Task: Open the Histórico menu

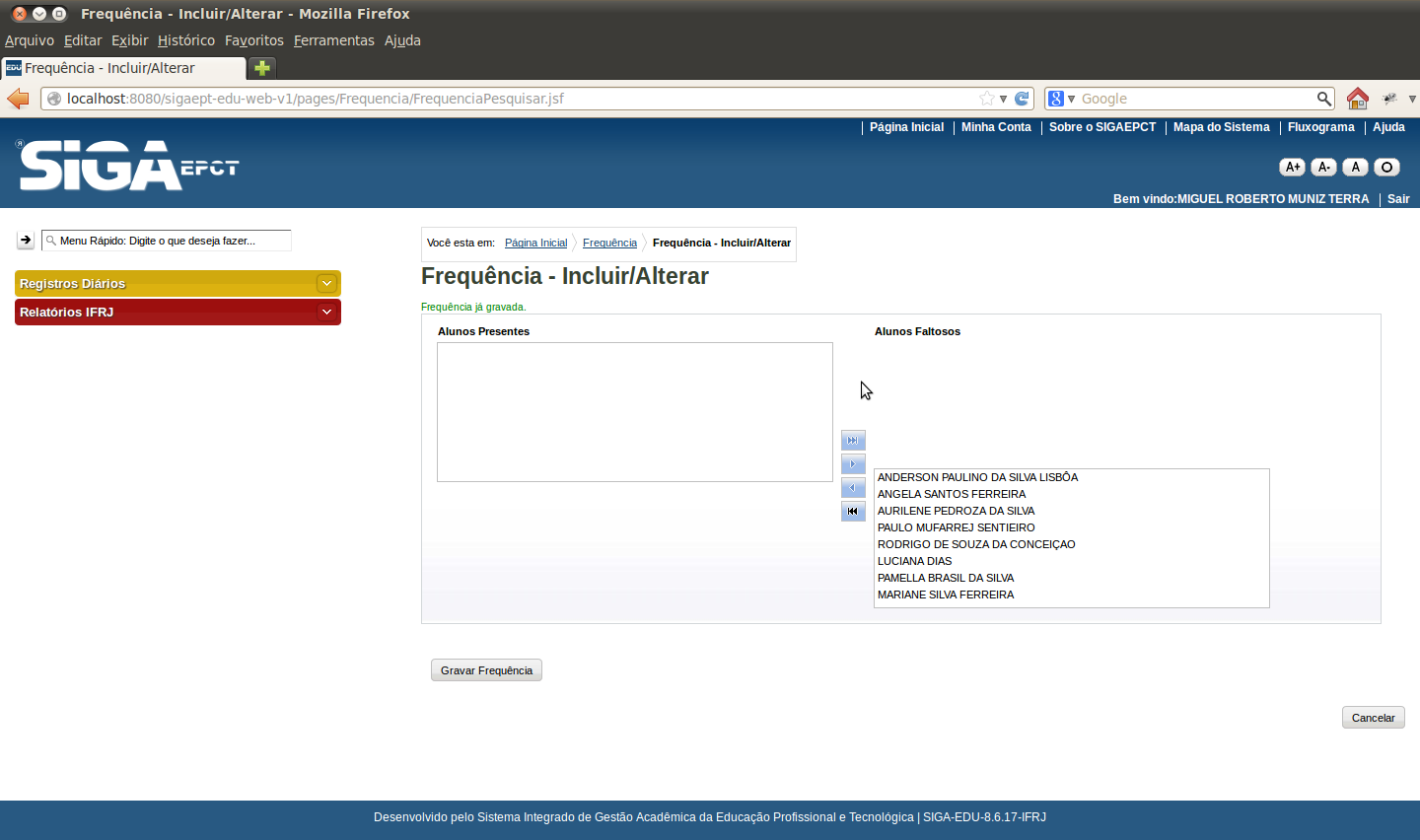Action: [185, 40]
